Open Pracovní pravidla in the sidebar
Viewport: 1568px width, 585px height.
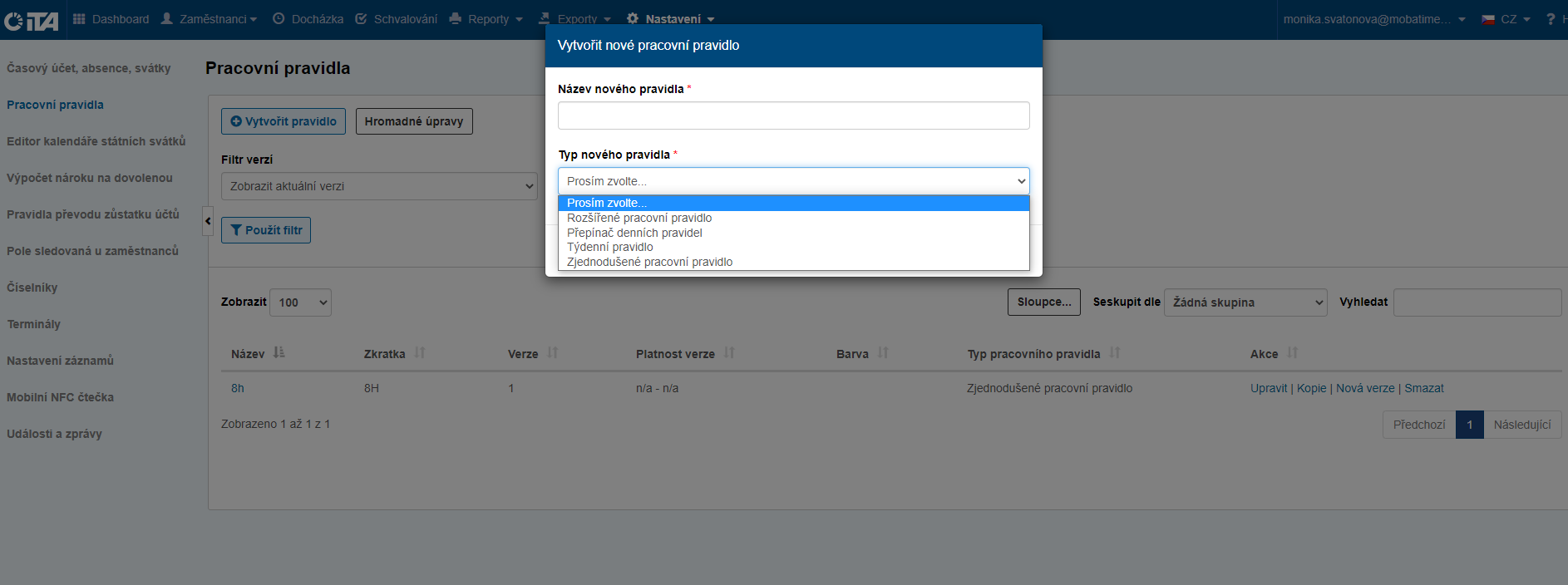pyautogui.click(x=55, y=105)
